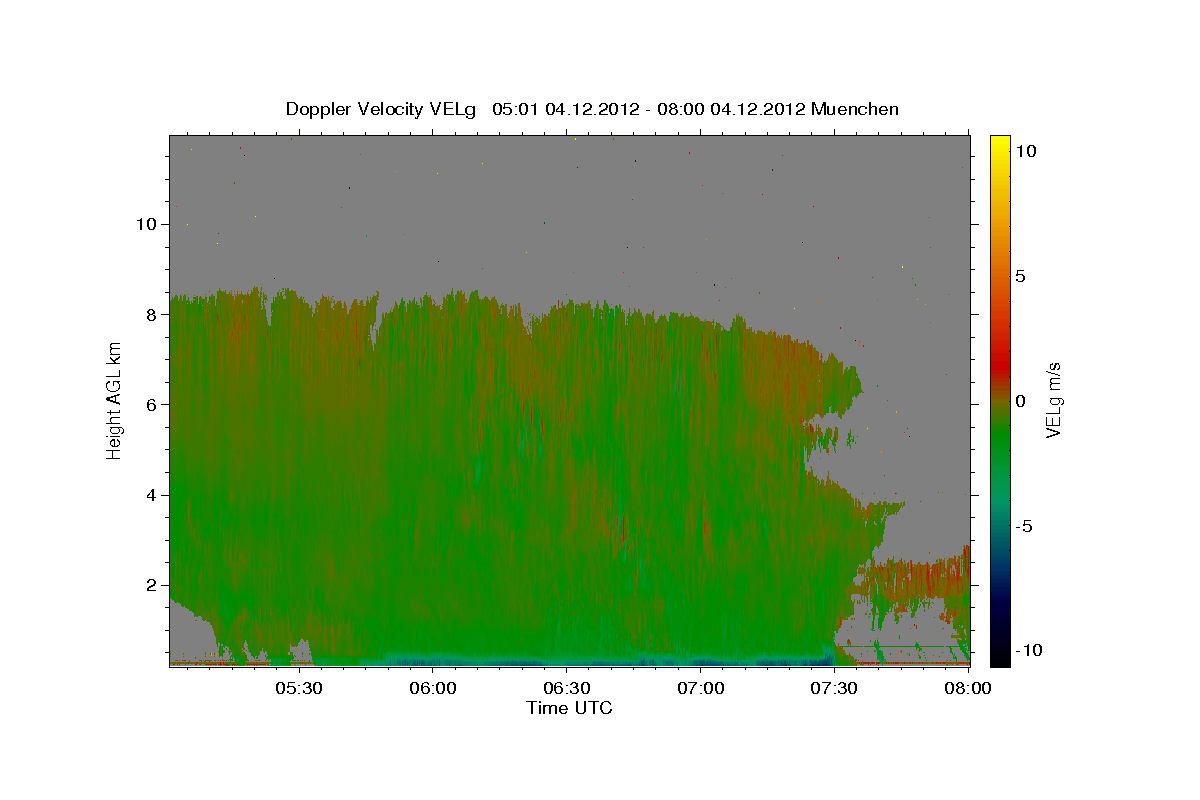Click the height axis label 6
The width and height of the screenshot is (1200, 800).
click(x=151, y=404)
